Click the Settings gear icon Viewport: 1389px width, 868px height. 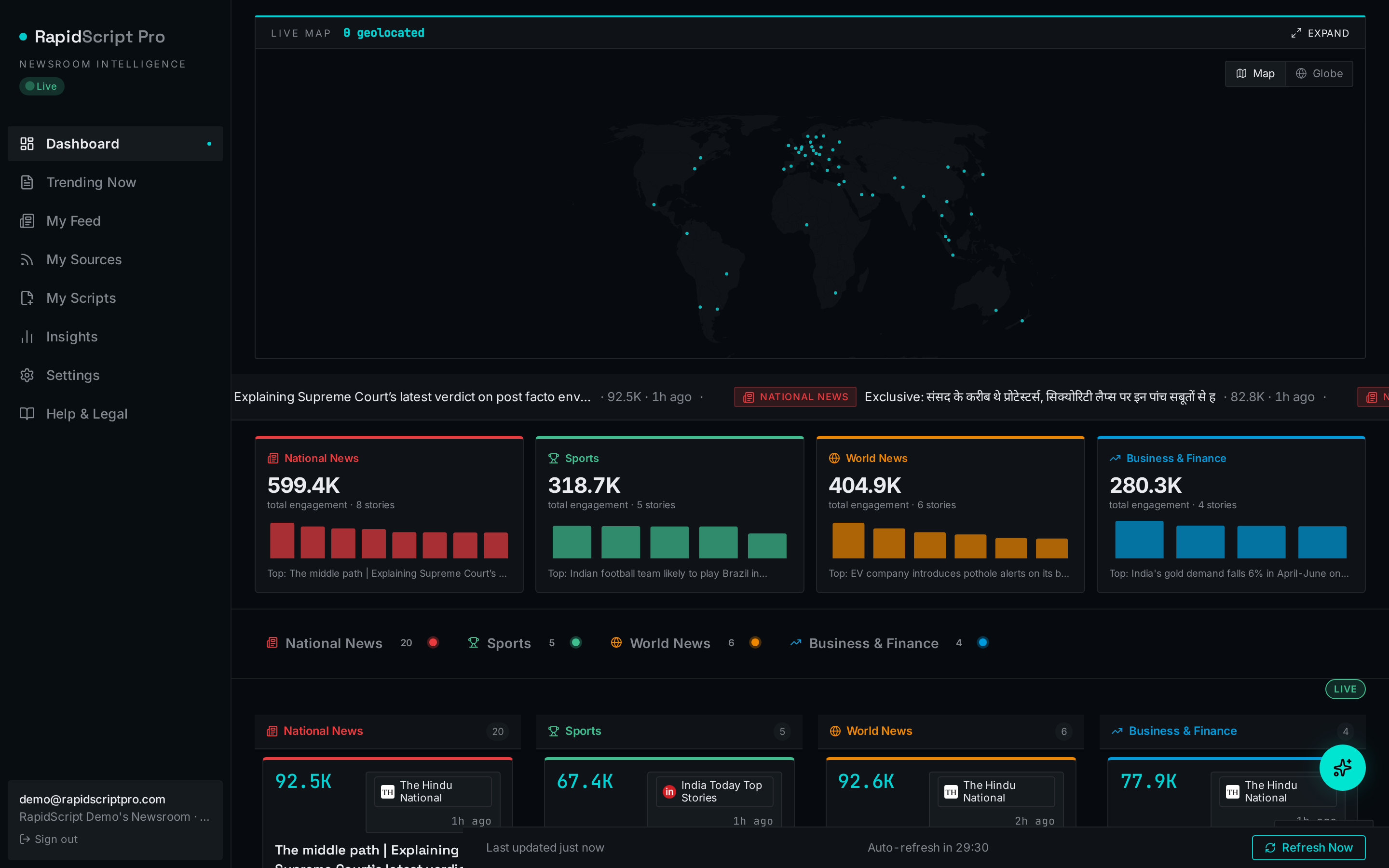tap(27, 375)
